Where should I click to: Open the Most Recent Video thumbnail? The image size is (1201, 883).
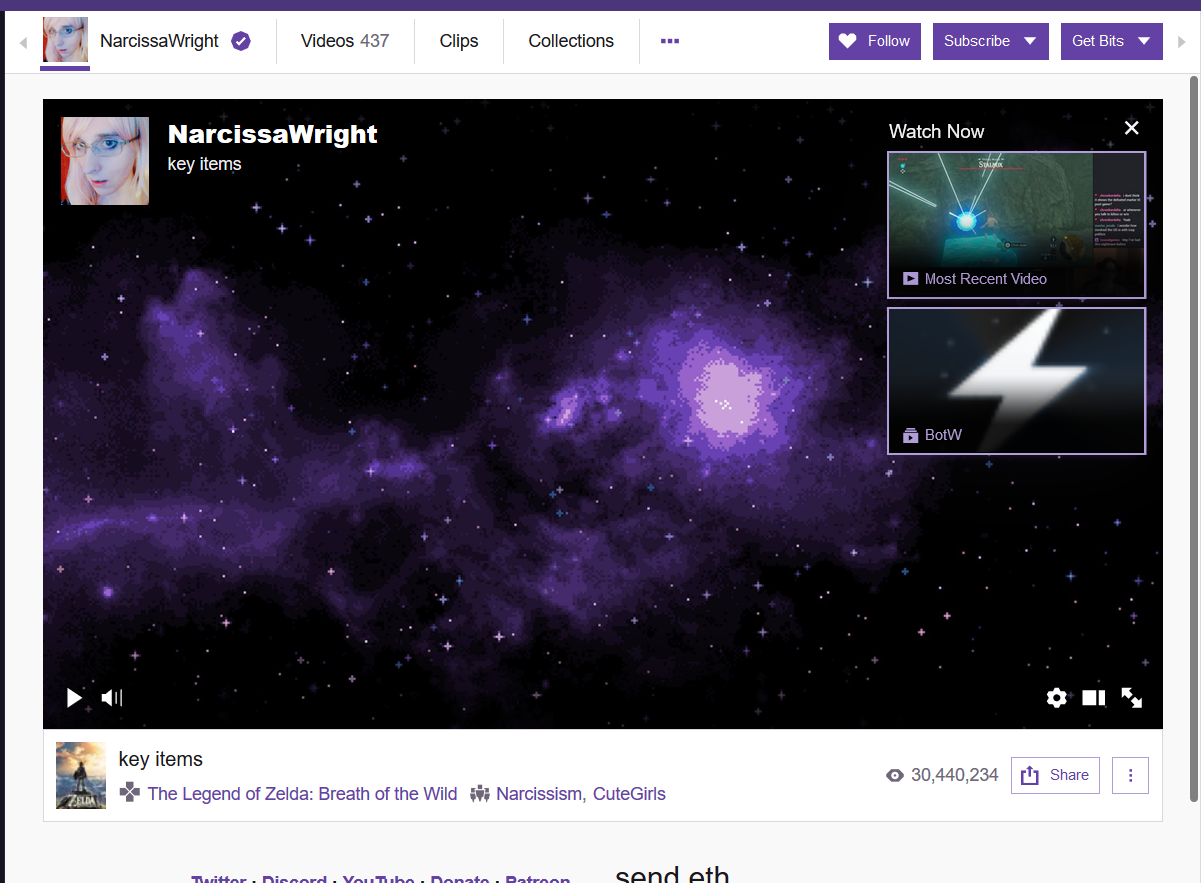click(1016, 225)
